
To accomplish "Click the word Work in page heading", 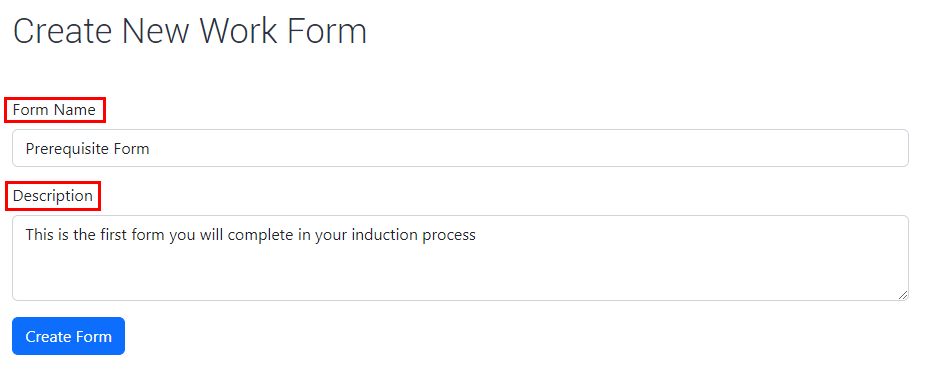I will [239, 31].
